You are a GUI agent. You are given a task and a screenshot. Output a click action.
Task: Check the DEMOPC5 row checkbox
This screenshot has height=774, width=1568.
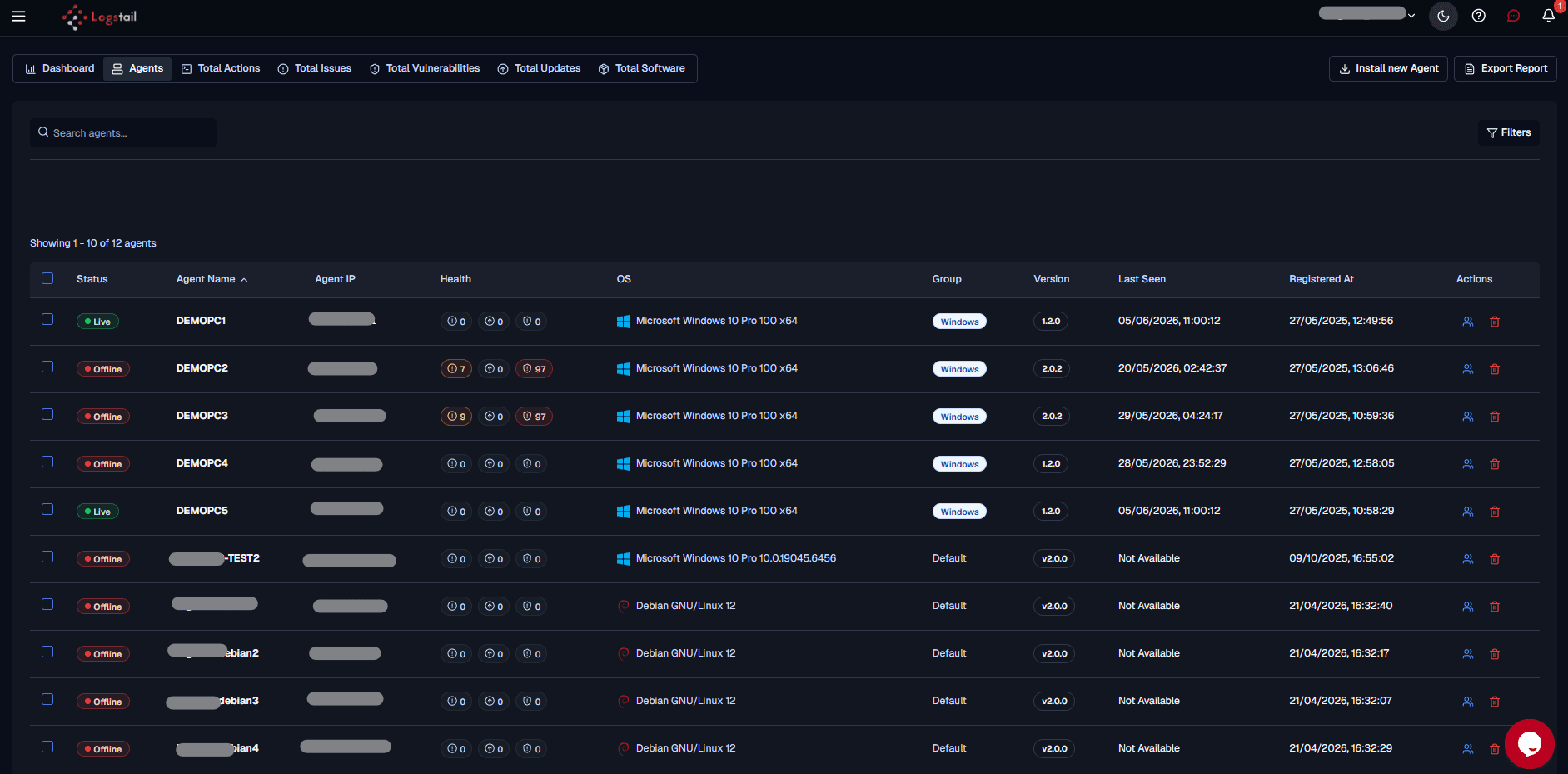[x=47, y=509]
